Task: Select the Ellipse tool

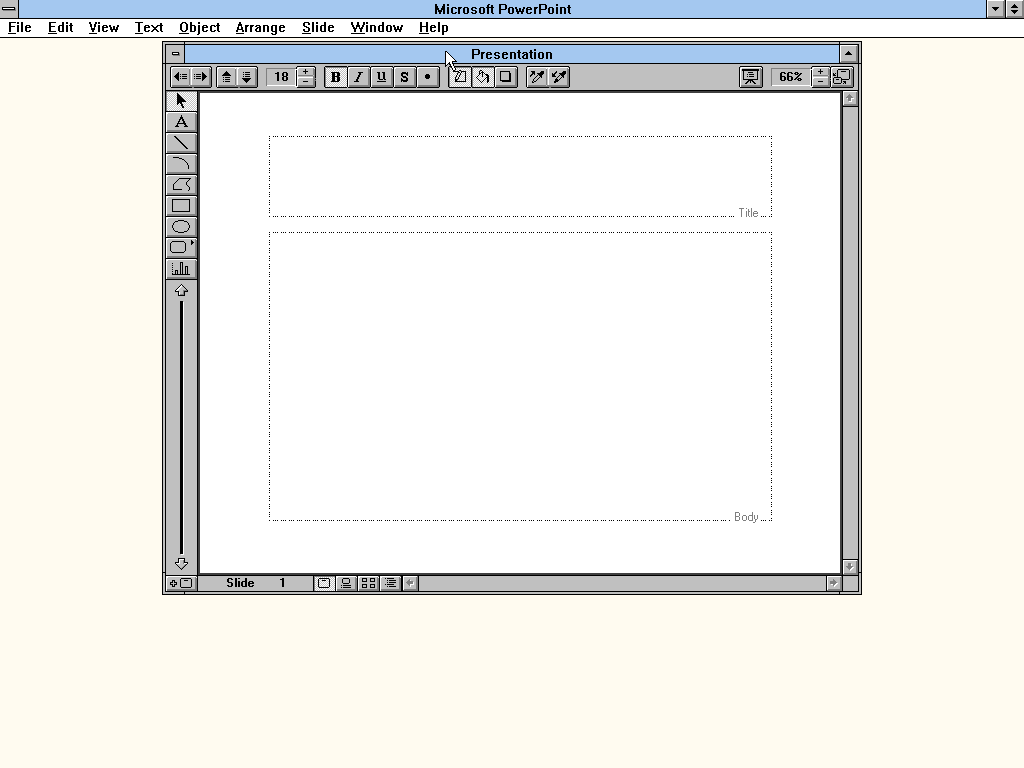Action: pyautogui.click(x=181, y=226)
